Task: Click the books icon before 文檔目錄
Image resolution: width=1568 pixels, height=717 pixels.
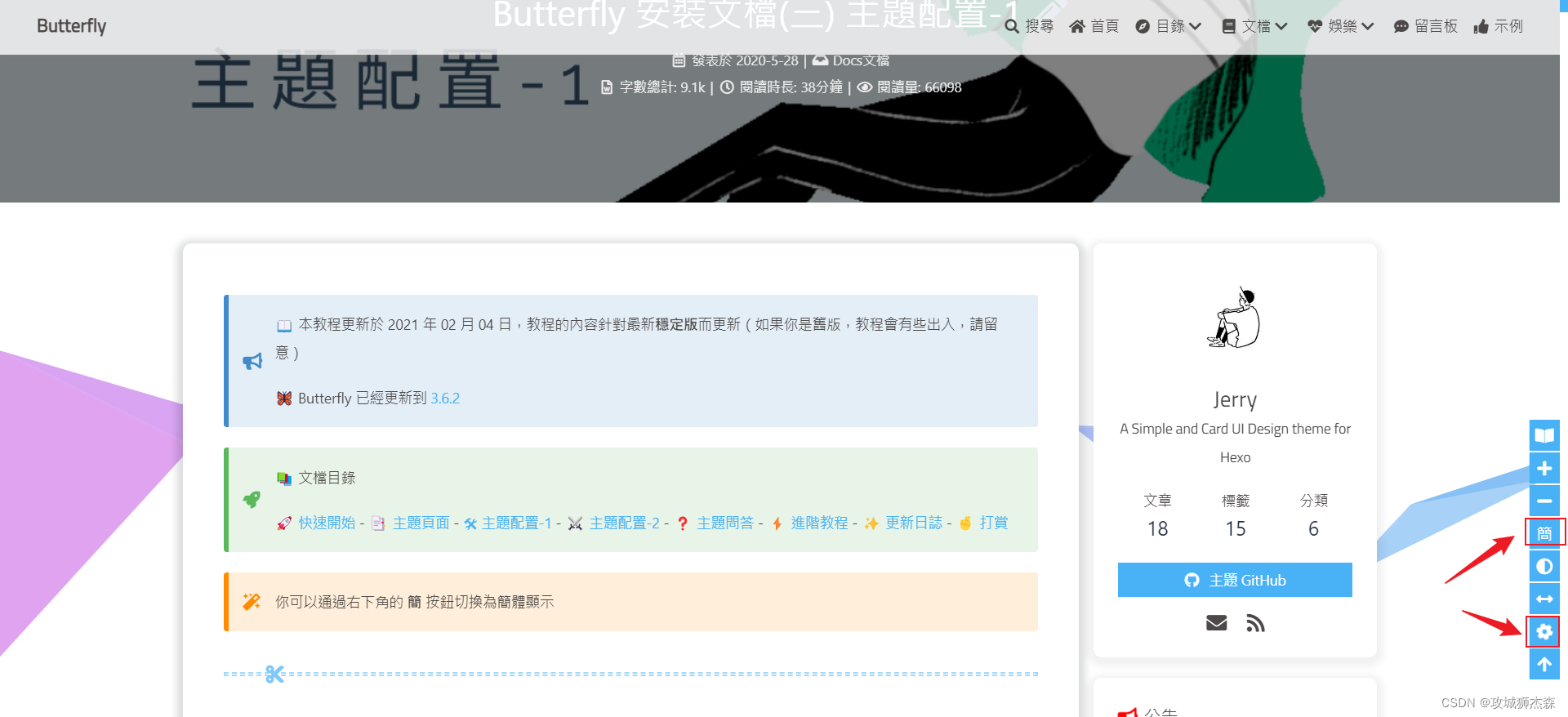Action: [284, 479]
